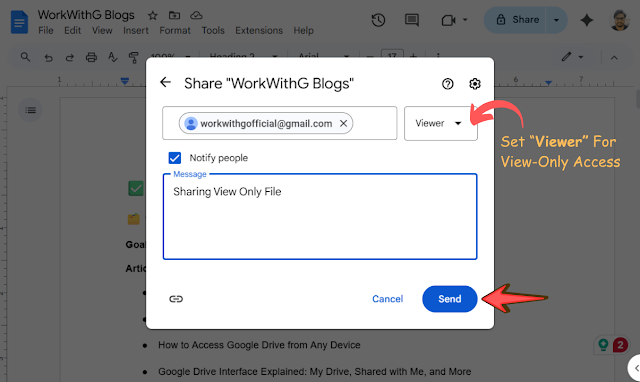Uncheck the Notify people checkbox
The width and height of the screenshot is (640, 382).
[175, 158]
